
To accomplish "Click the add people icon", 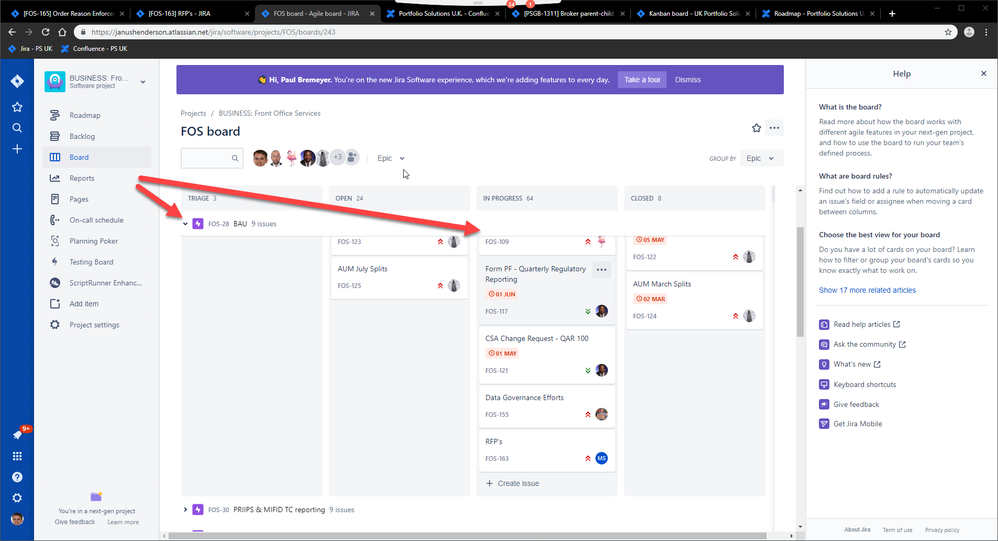I will click(x=352, y=157).
